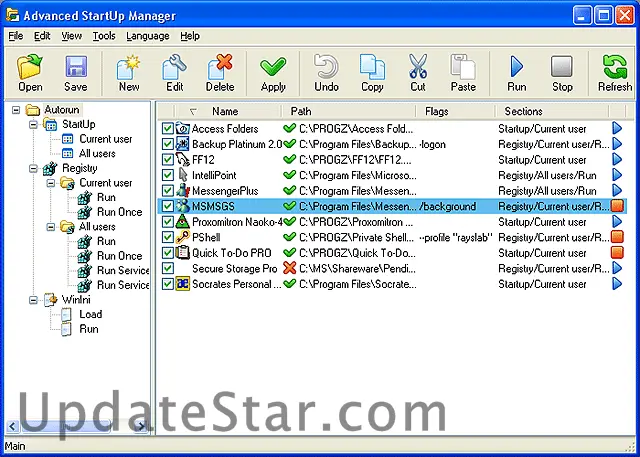Click the Name column sort arrow
The width and height of the screenshot is (640, 457).
(193, 111)
